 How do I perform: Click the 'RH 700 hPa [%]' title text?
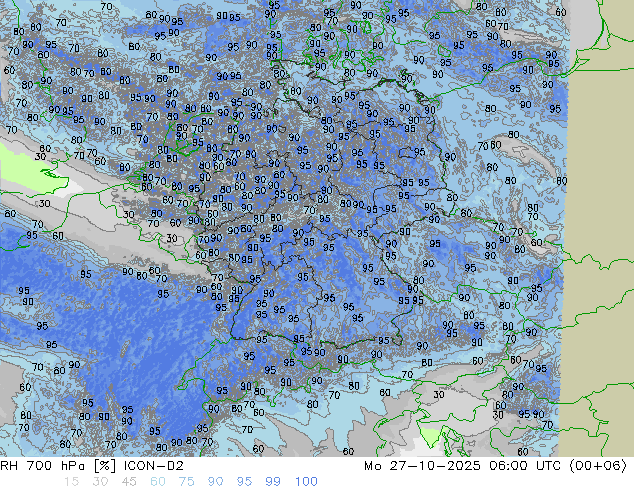click(x=58, y=466)
